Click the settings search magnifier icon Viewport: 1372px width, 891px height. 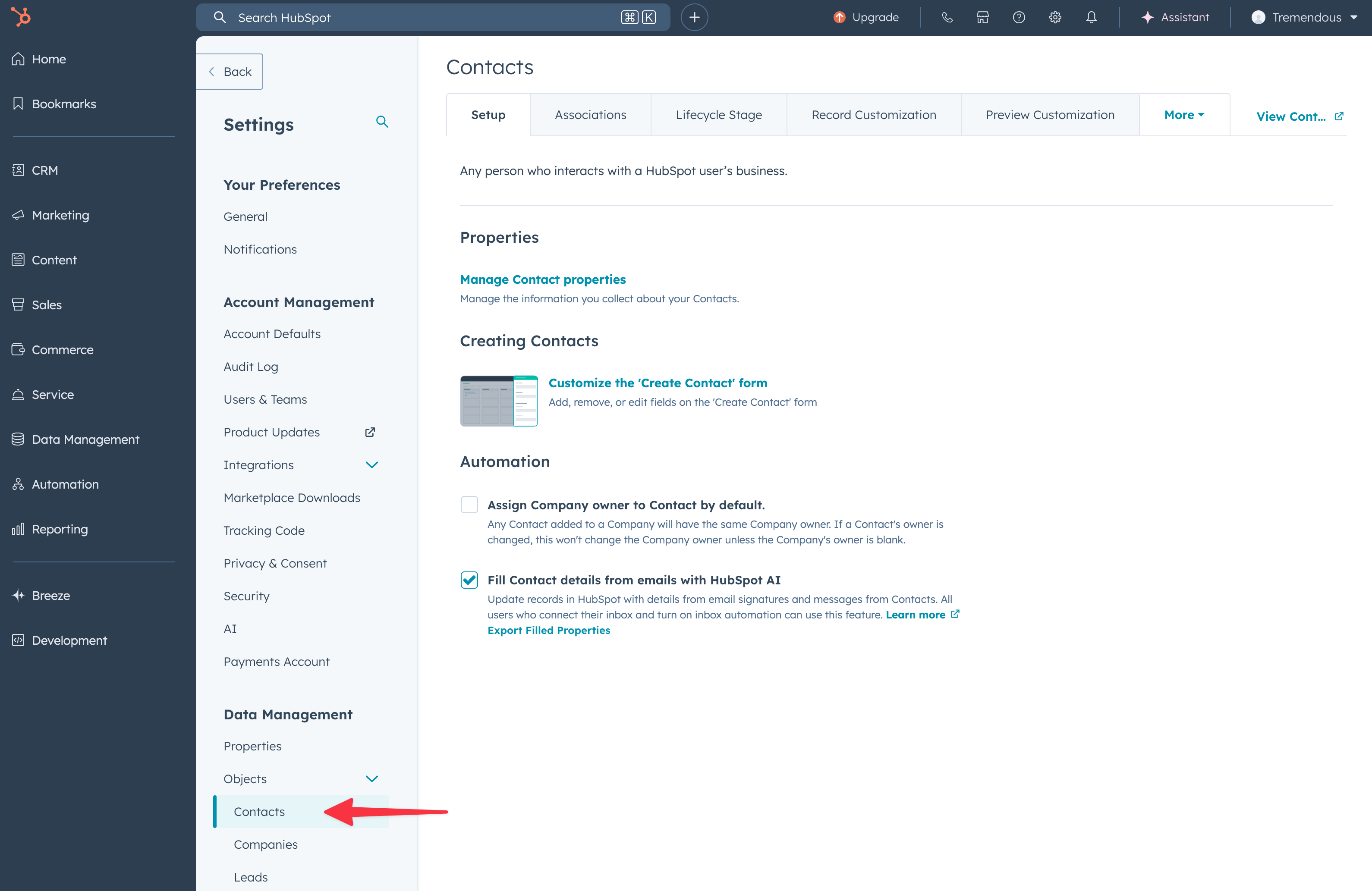tap(382, 122)
